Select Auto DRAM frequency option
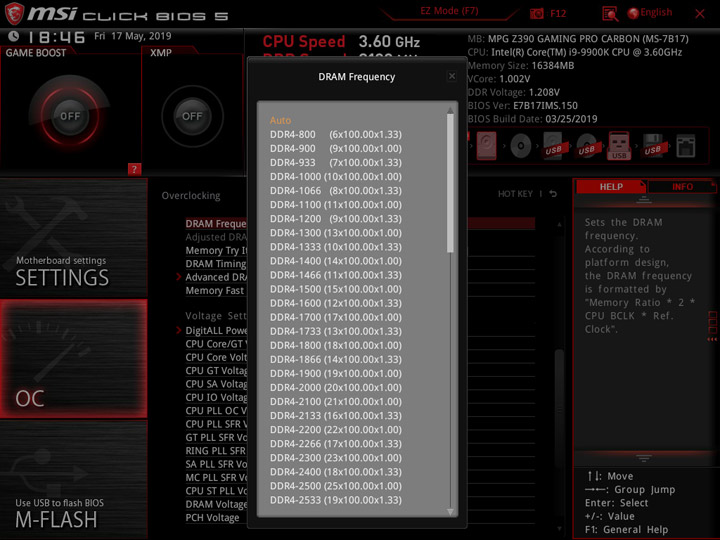This screenshot has height=540, width=720. tap(280, 120)
